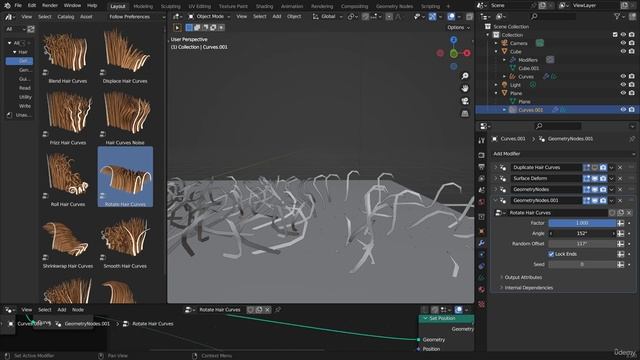Toggle the camera view icon in viewport

465,101
